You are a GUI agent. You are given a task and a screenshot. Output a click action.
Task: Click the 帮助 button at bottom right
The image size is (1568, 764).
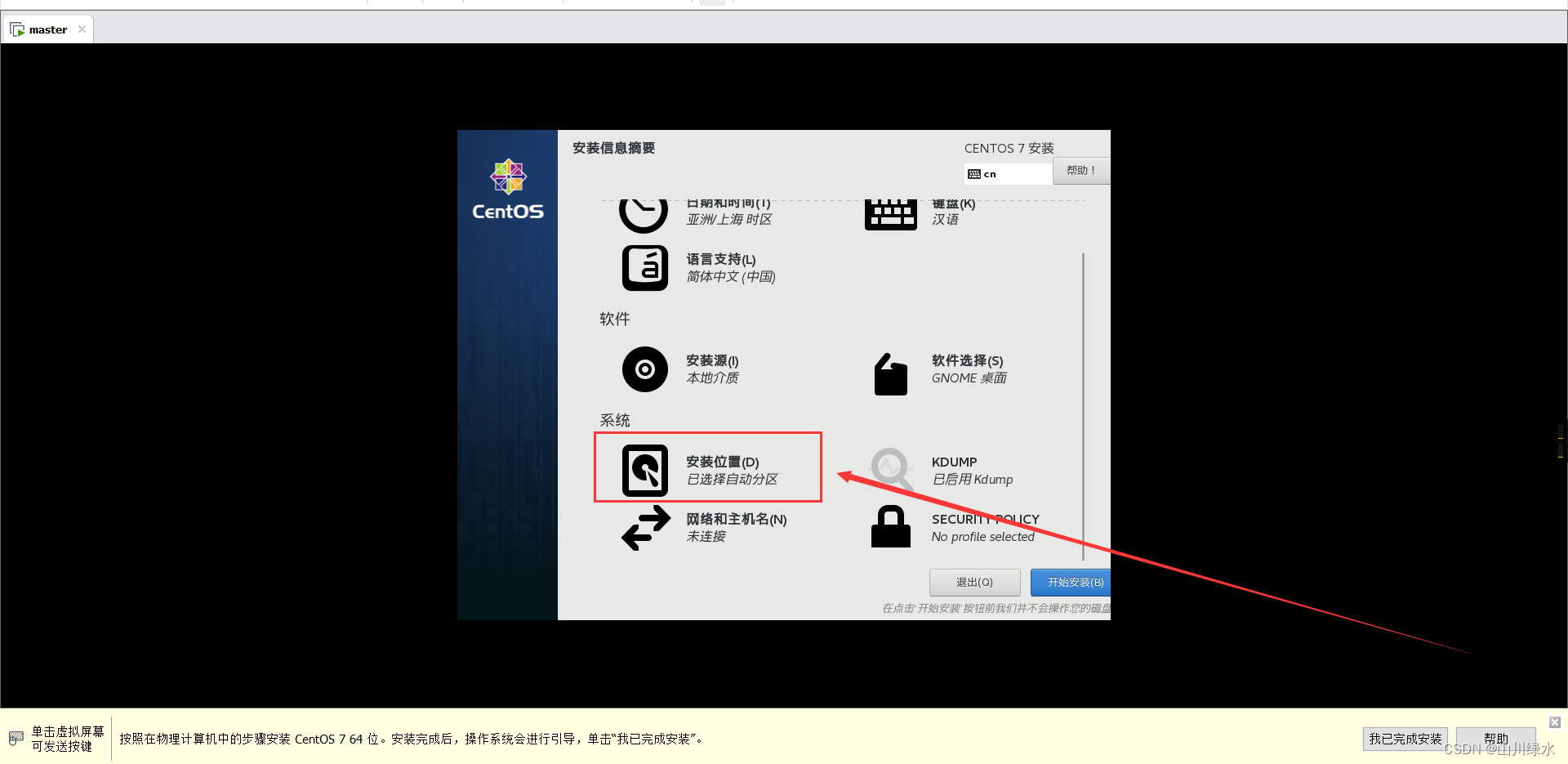pyautogui.click(x=1494, y=738)
